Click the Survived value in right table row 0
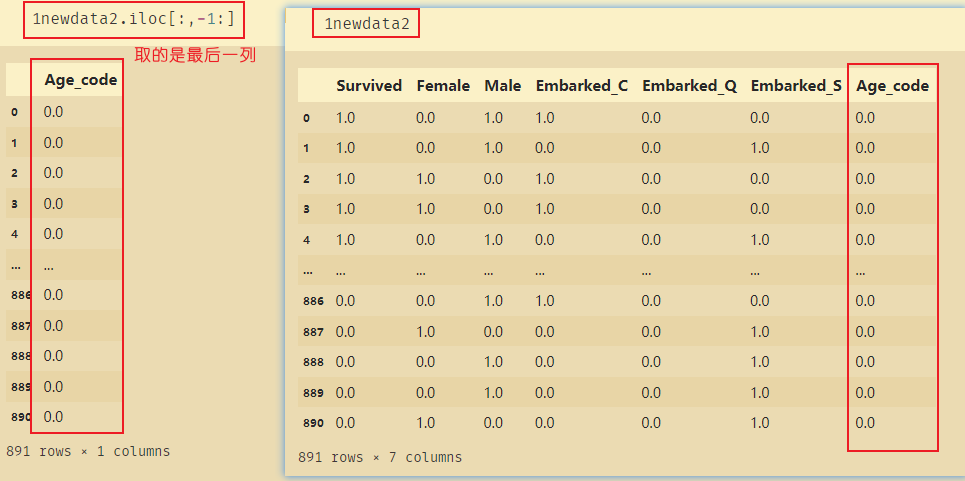The width and height of the screenshot is (965, 481). coord(347,118)
